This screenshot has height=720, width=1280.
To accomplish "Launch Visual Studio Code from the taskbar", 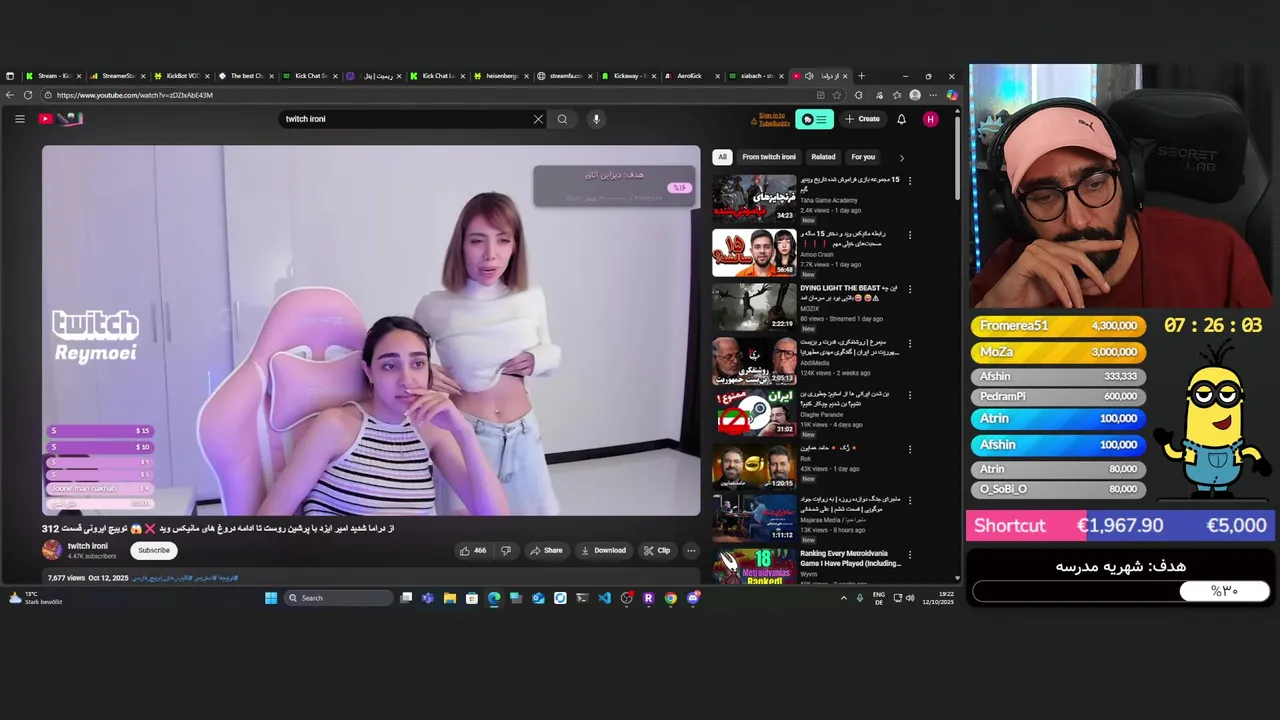I will tap(604, 598).
